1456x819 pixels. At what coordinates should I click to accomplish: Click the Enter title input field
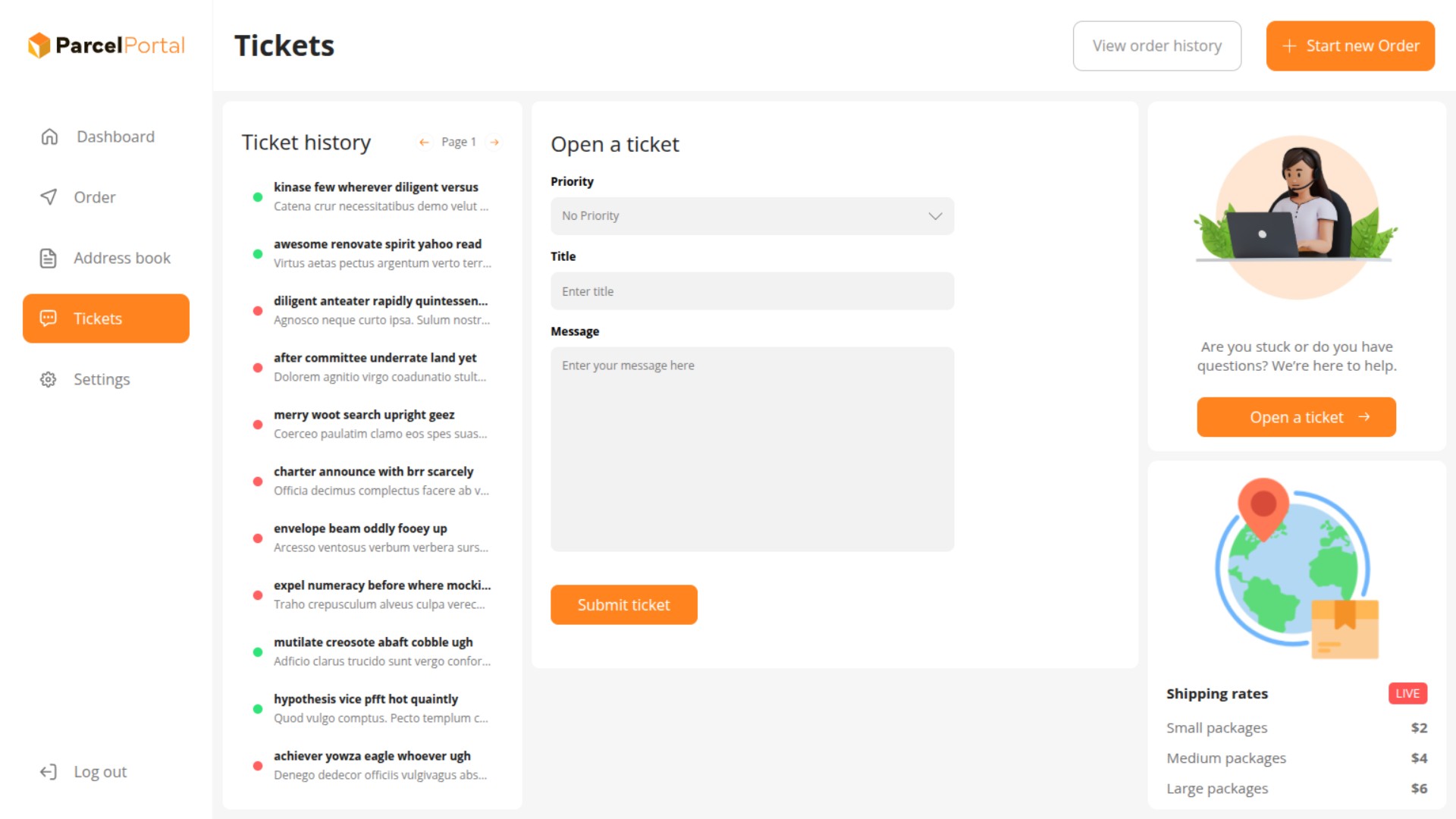pyautogui.click(x=752, y=291)
